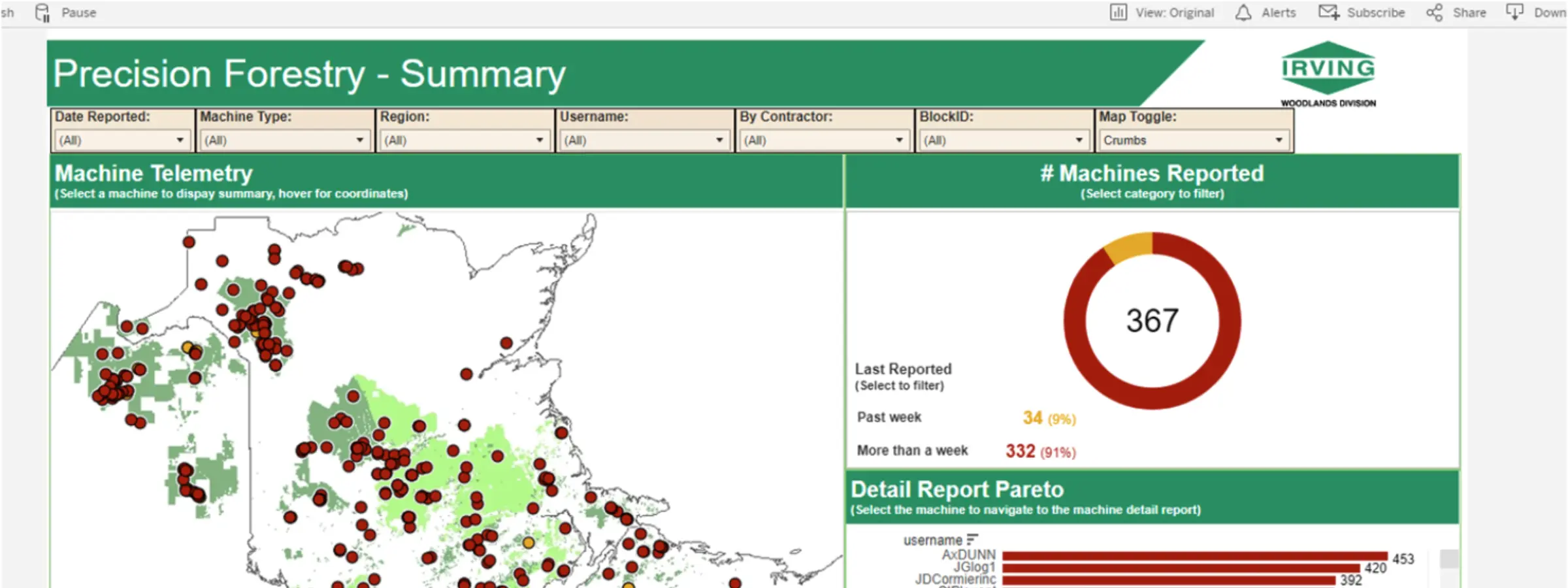The image size is (1568, 588).
Task: Click the red donut chart segment
Action: pos(1152,399)
